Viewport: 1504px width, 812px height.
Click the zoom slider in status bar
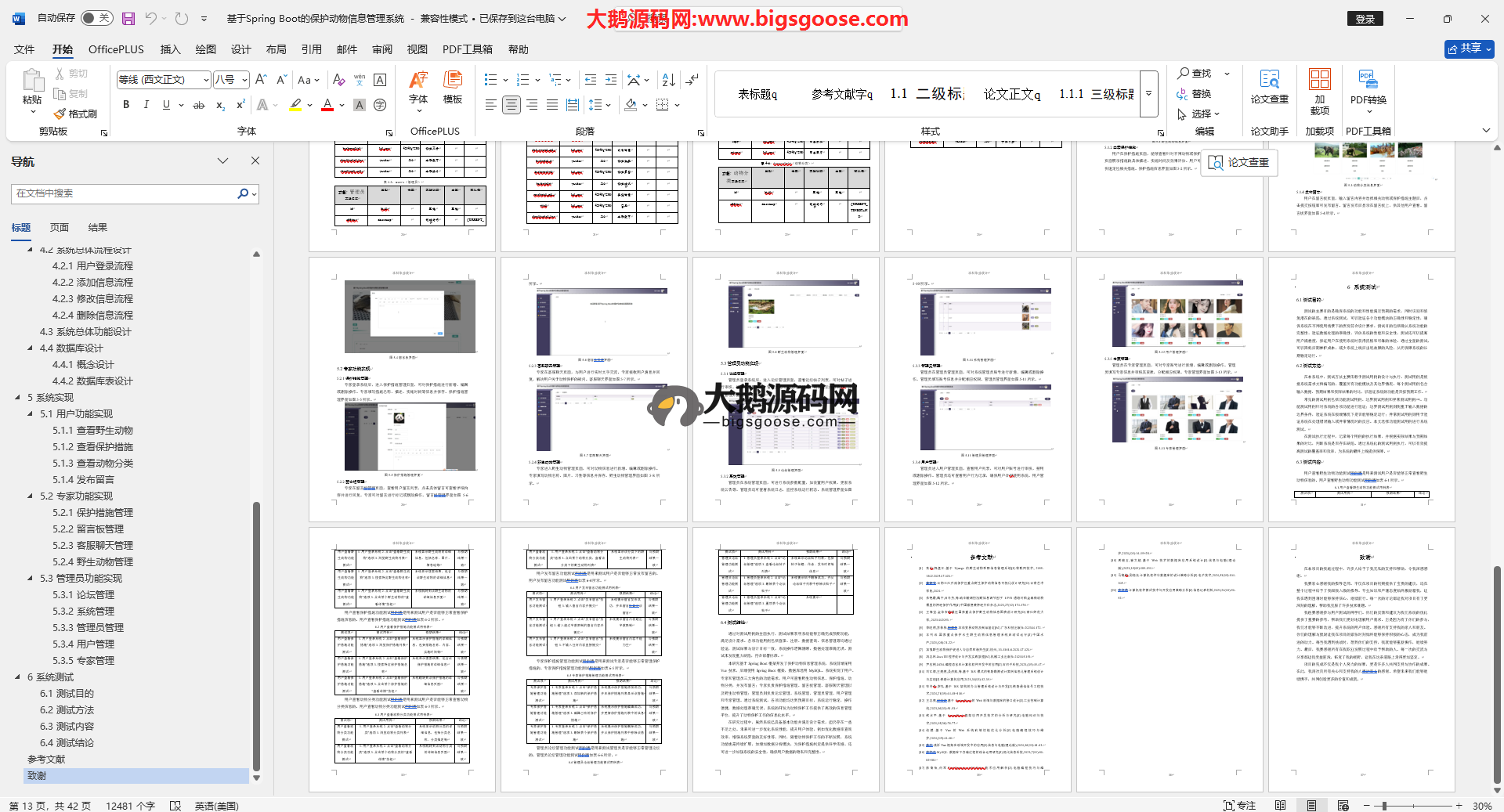[x=1385, y=805]
